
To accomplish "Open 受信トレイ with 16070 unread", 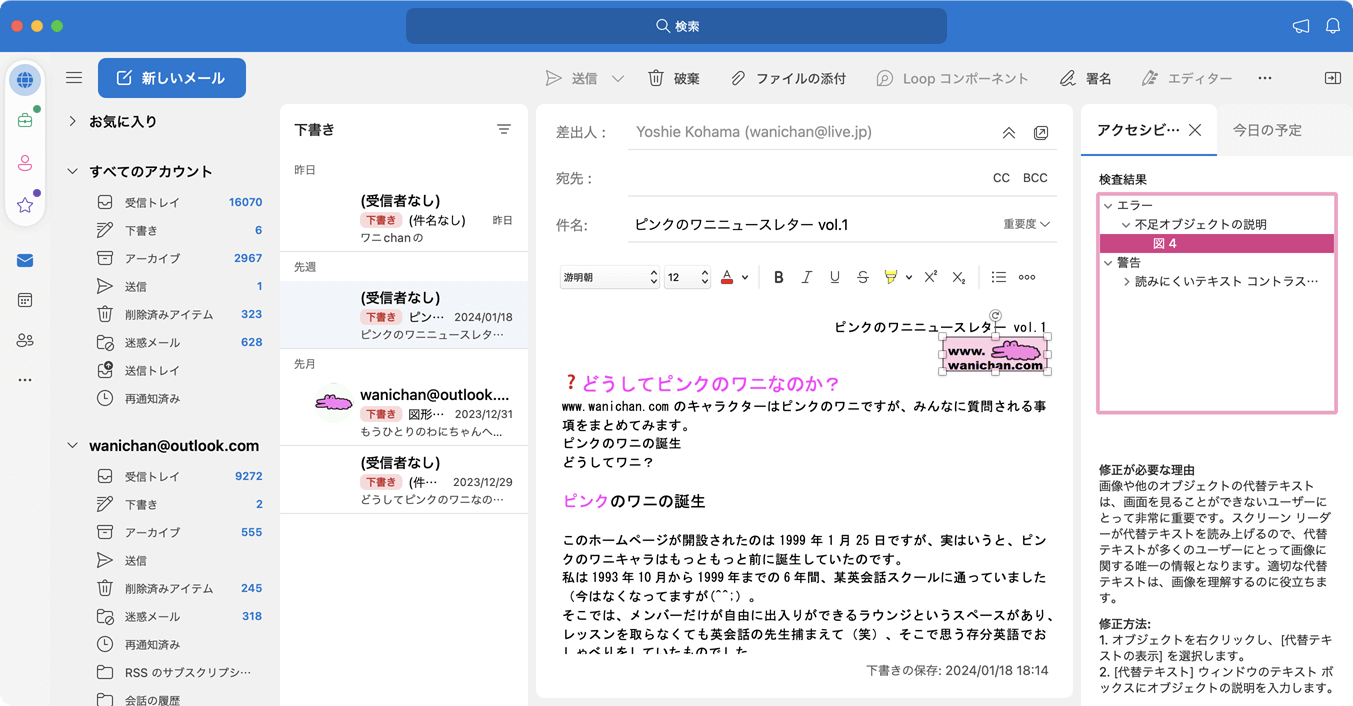I will click(x=178, y=202).
